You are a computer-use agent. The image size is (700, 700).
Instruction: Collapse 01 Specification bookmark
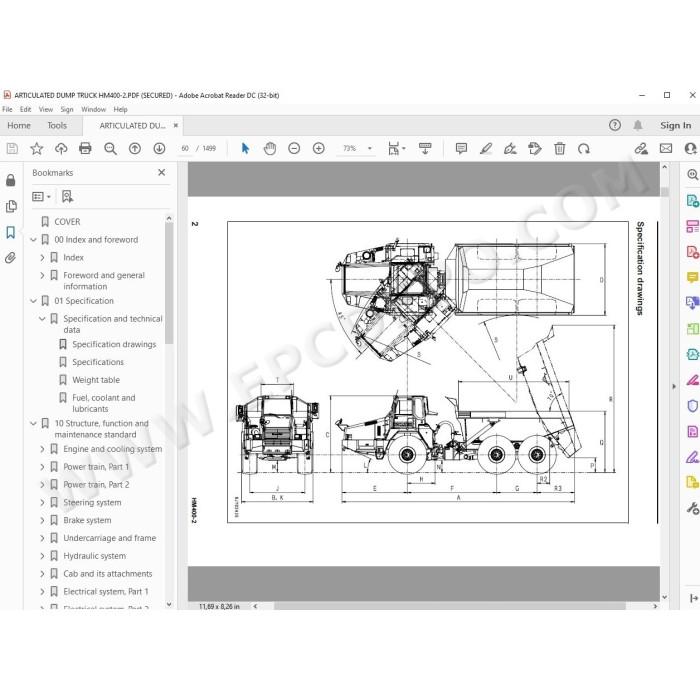[x=33, y=301]
